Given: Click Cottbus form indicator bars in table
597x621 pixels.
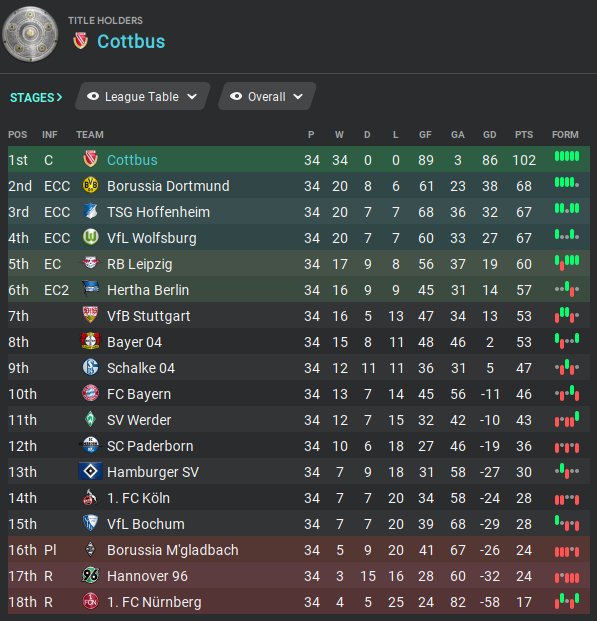Looking at the screenshot, I should tap(566, 156).
